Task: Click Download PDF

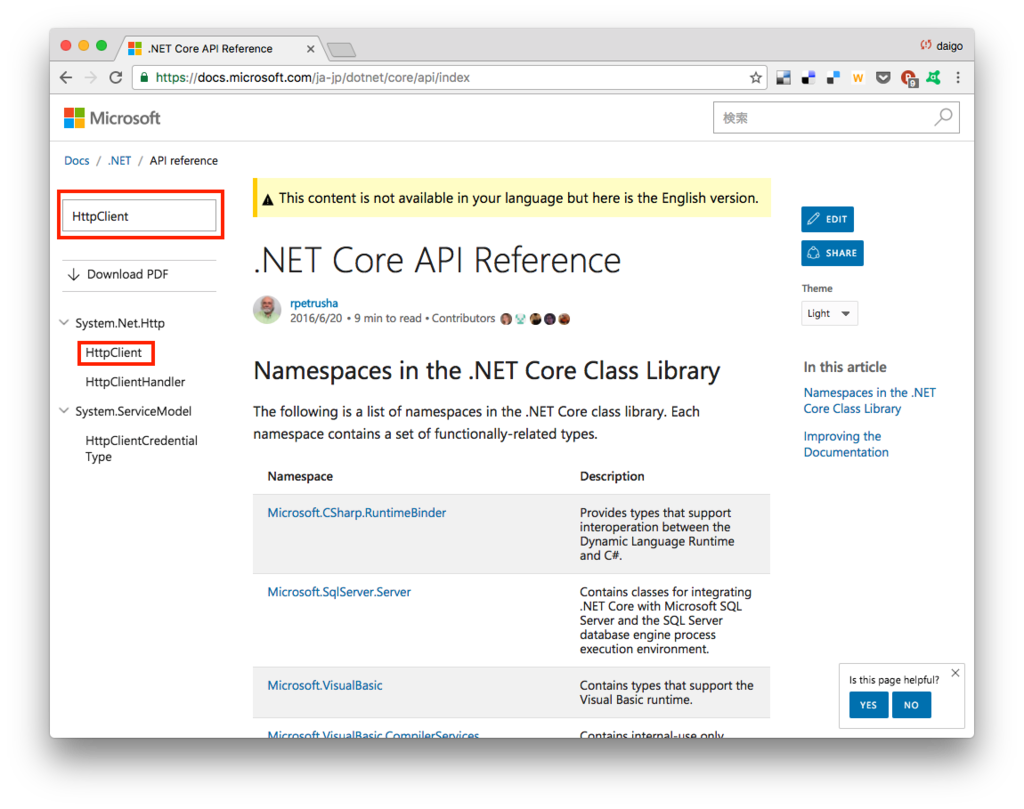Action: [x=118, y=274]
